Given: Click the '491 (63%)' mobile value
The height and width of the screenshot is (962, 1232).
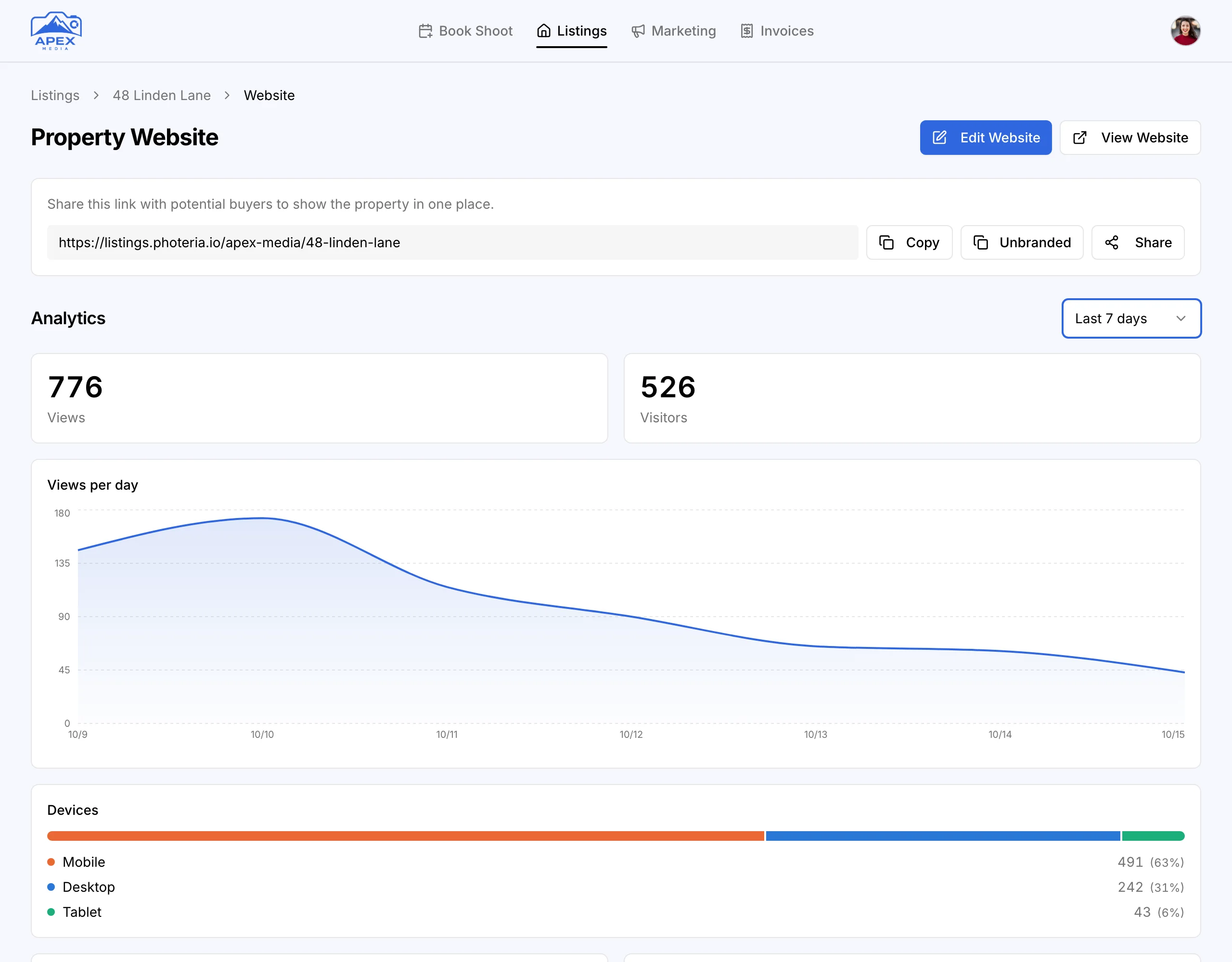Looking at the screenshot, I should pos(1151,861).
